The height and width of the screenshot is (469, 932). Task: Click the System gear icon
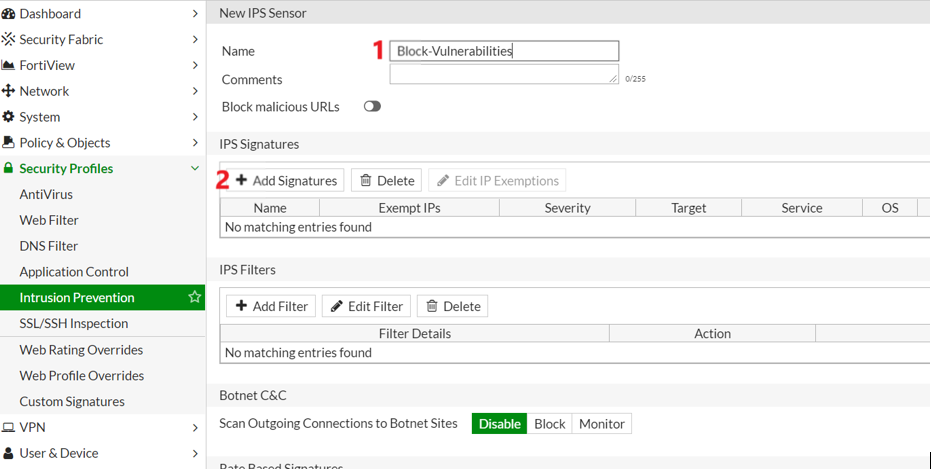[9, 117]
